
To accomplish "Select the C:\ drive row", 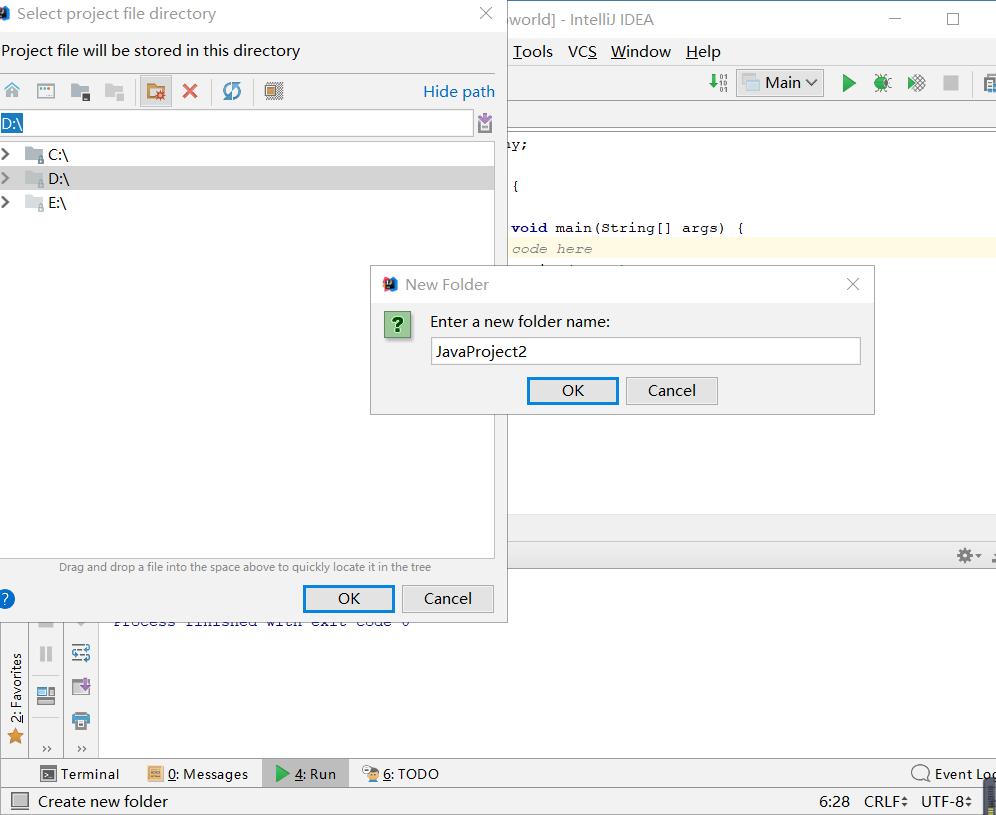I will [247, 154].
